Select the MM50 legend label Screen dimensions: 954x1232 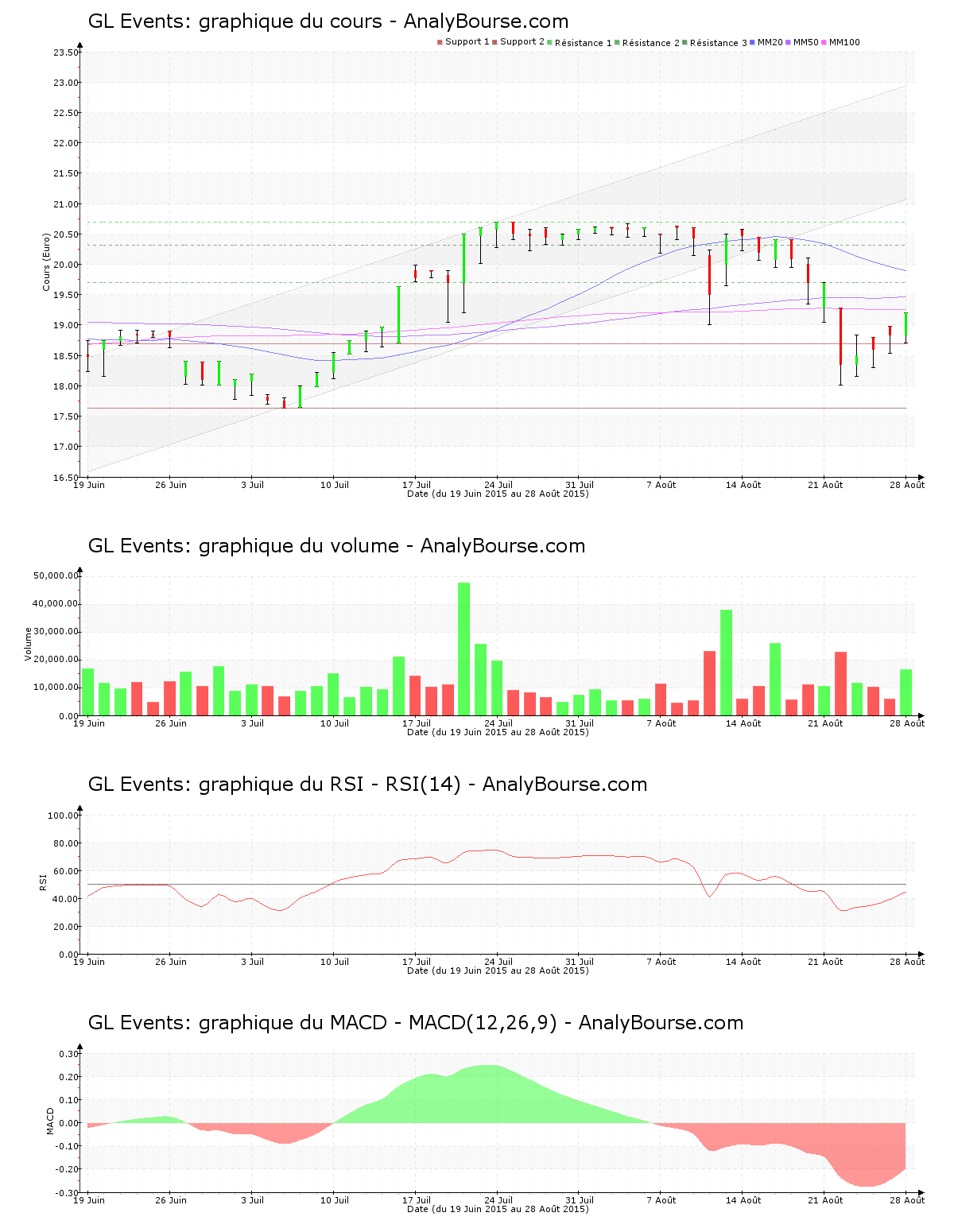pyautogui.click(x=805, y=42)
